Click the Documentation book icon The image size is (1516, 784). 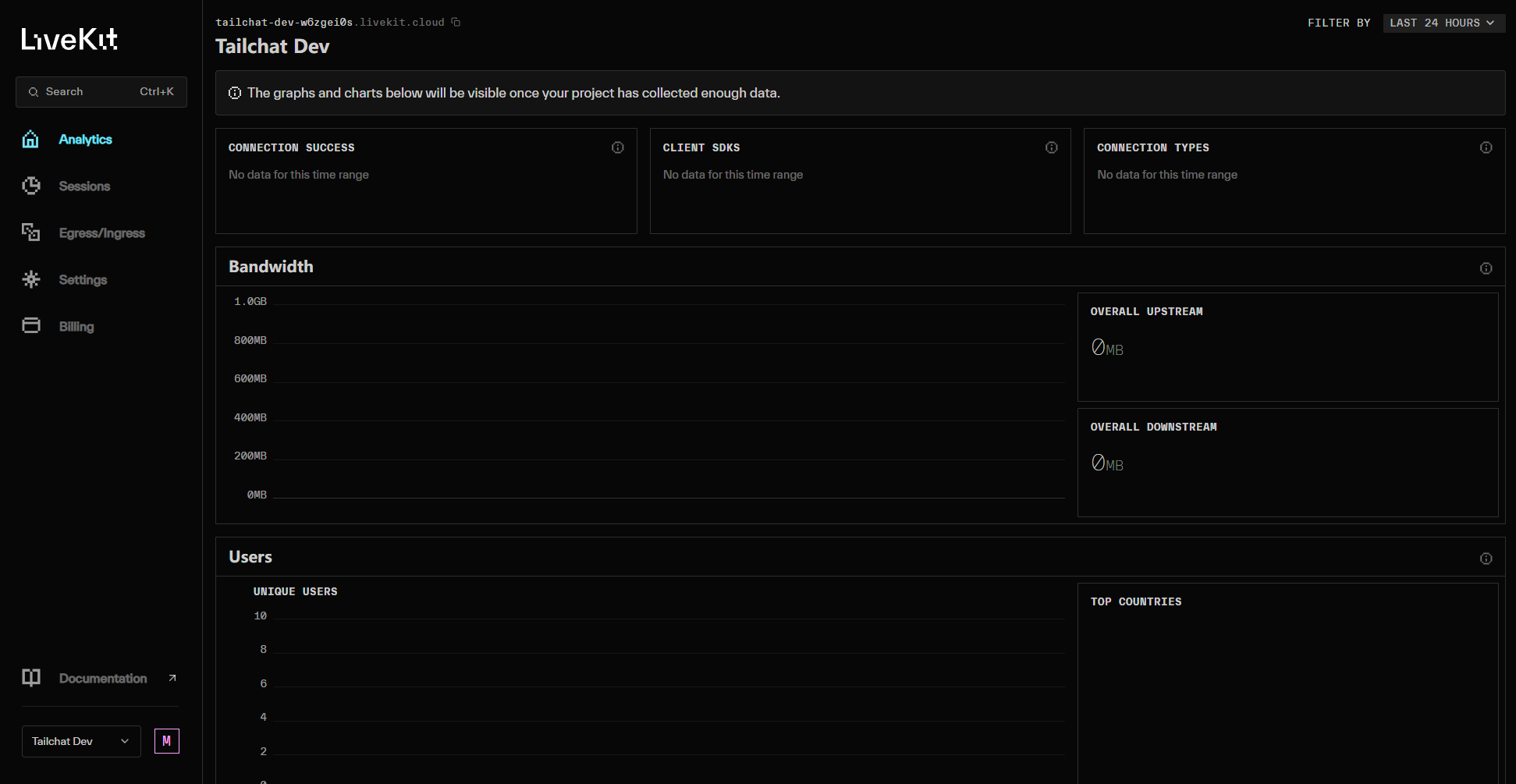coord(30,678)
